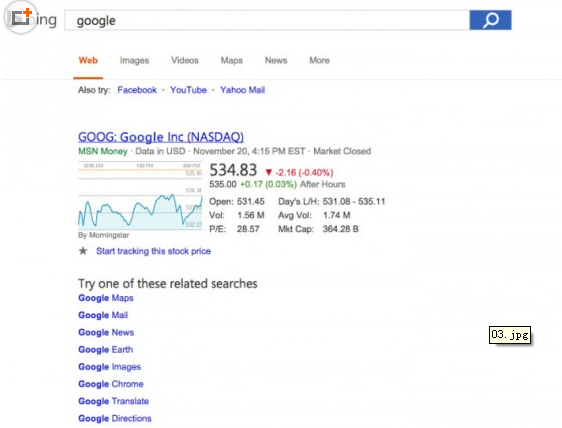Screen dimensions: 562x428
Task: Open the Facebook suggestion link
Action: click(x=137, y=90)
